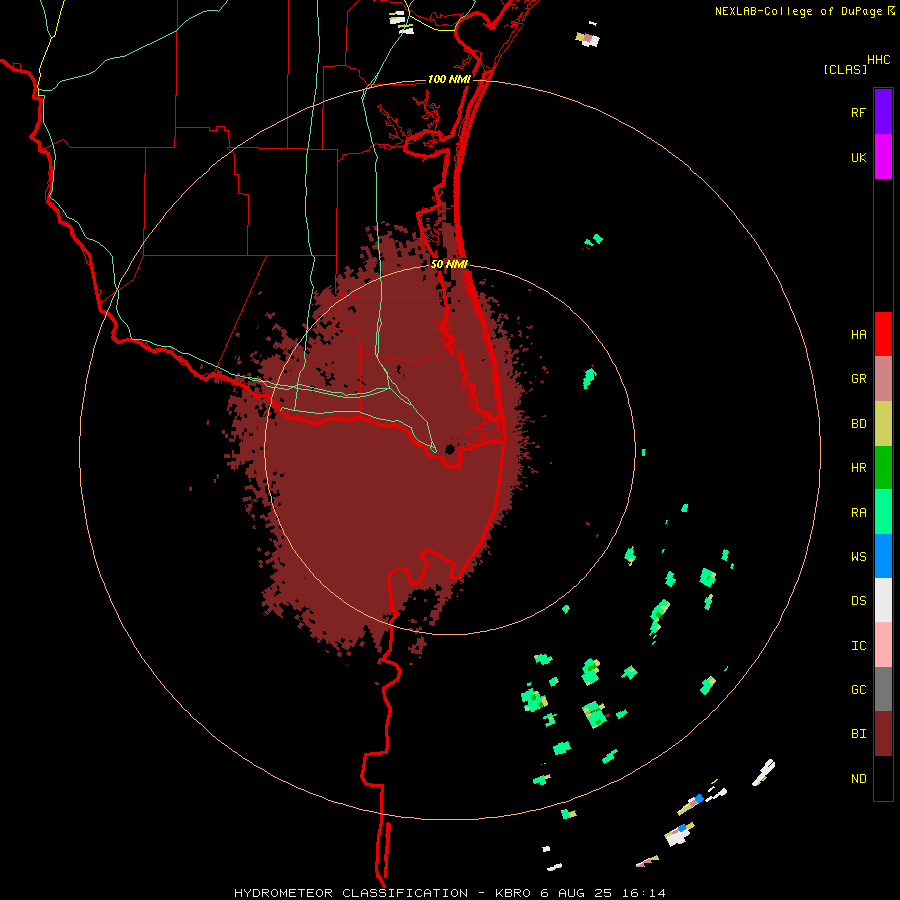This screenshot has height=900, width=900.
Task: Click the IC legend label
Action: tap(858, 646)
